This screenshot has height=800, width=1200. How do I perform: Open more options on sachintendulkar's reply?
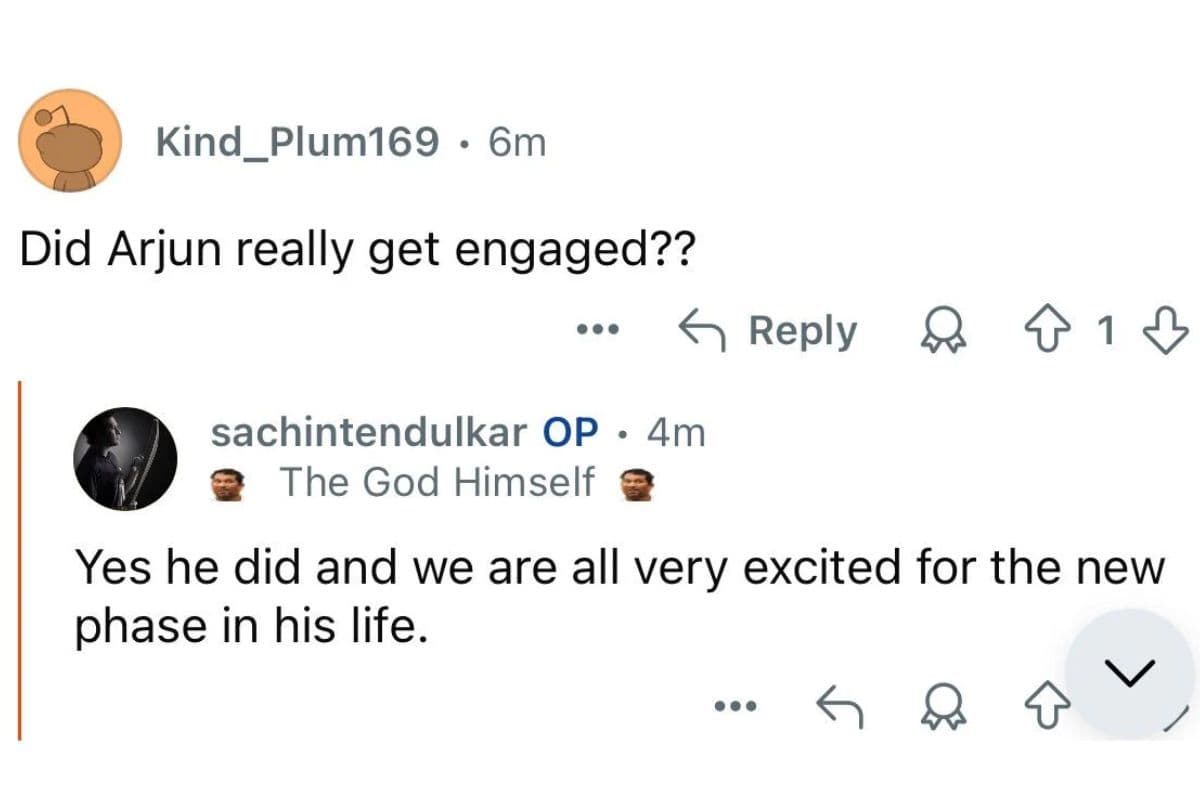point(736,707)
